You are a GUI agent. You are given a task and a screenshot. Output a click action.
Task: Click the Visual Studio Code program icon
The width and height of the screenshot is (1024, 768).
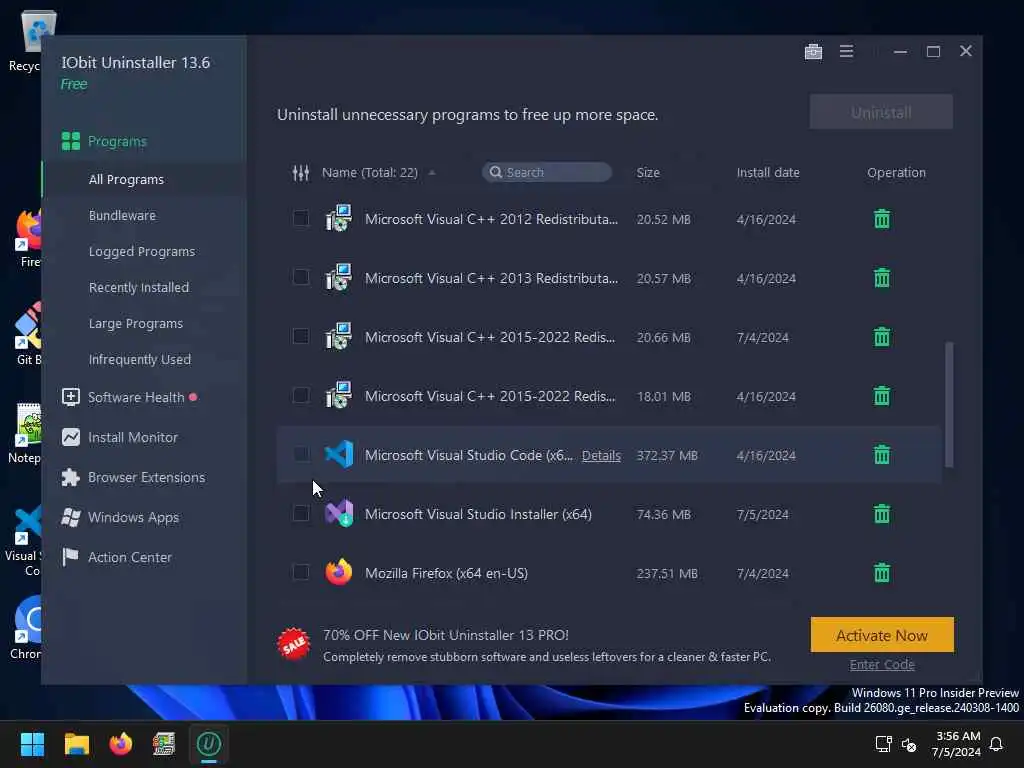tap(339, 455)
